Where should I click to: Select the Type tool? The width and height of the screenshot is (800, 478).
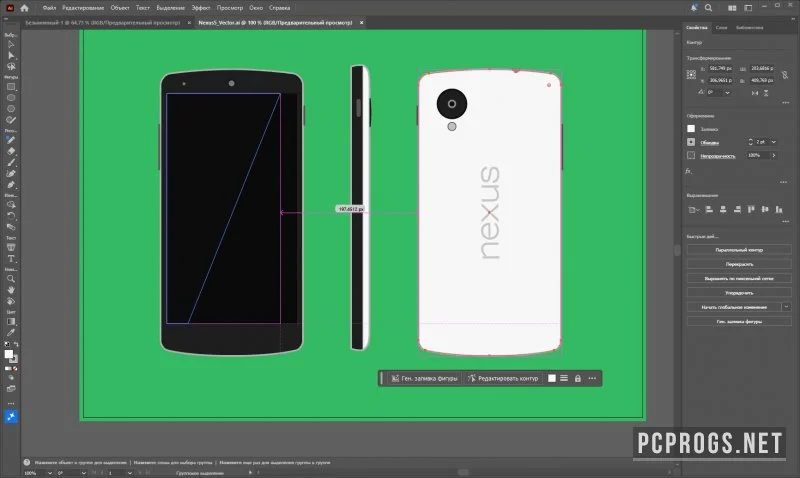click(x=11, y=259)
